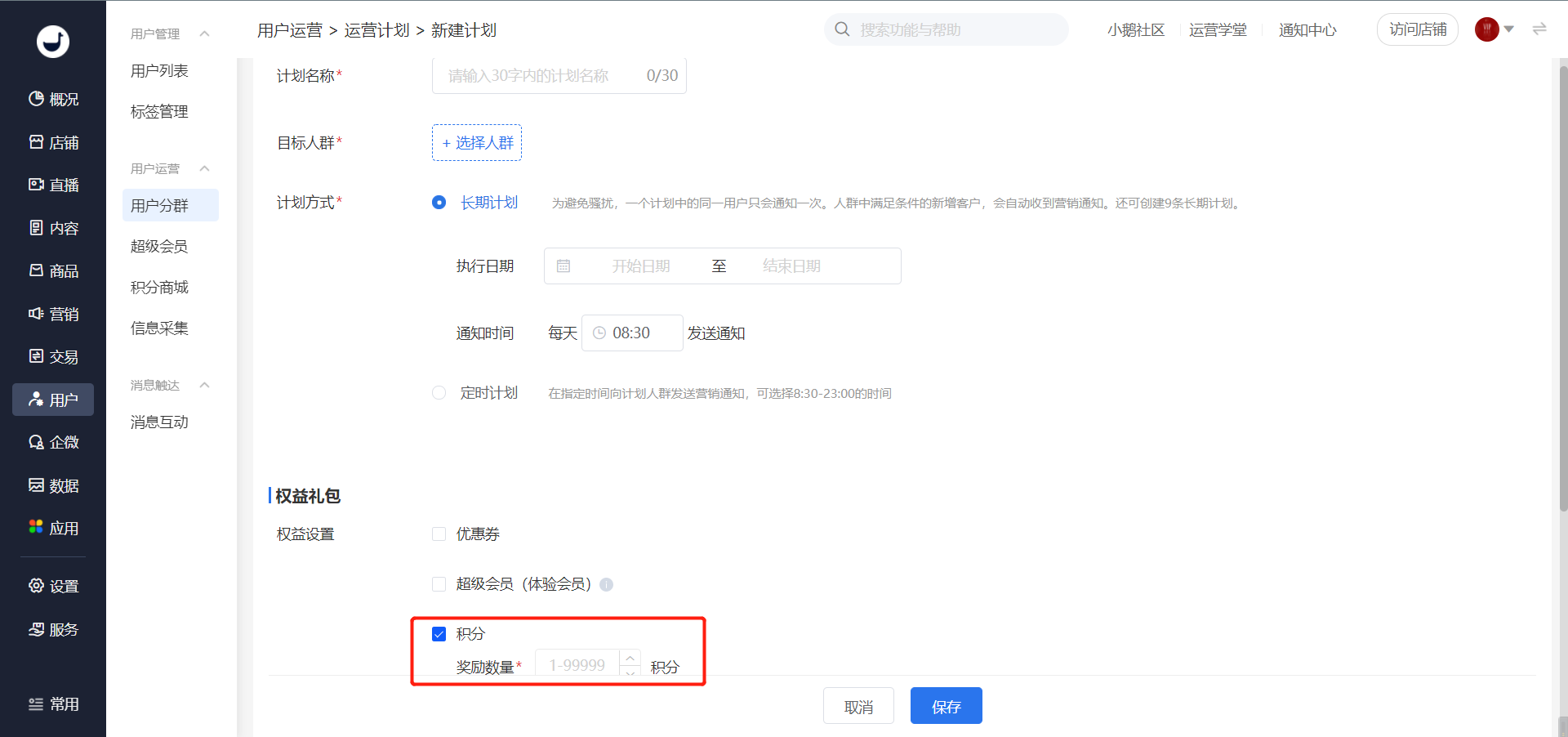
Task: Open 标签管理 in the side menu
Action: (160, 112)
